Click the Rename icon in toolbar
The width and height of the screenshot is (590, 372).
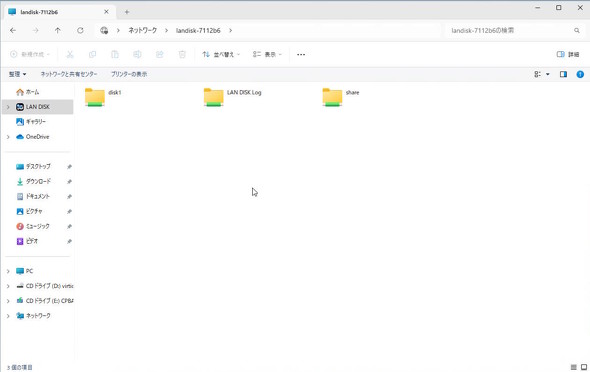click(x=137, y=55)
